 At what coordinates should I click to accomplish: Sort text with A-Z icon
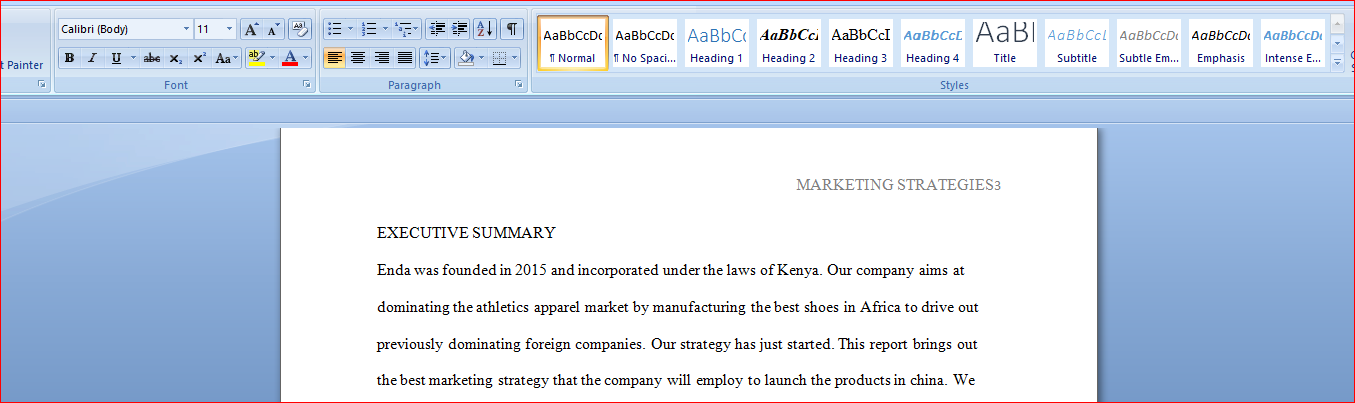pos(485,29)
